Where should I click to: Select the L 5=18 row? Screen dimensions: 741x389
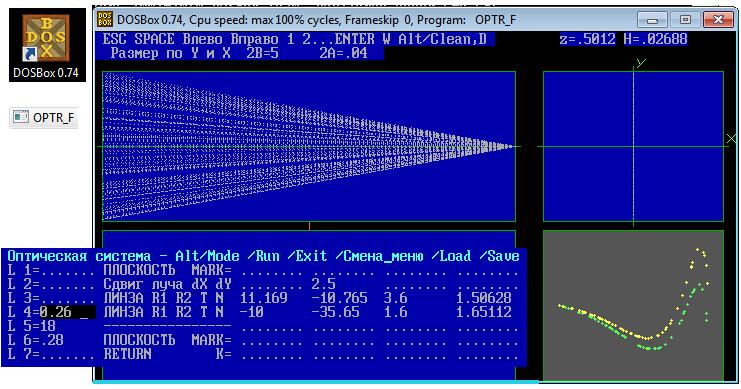tap(264, 326)
